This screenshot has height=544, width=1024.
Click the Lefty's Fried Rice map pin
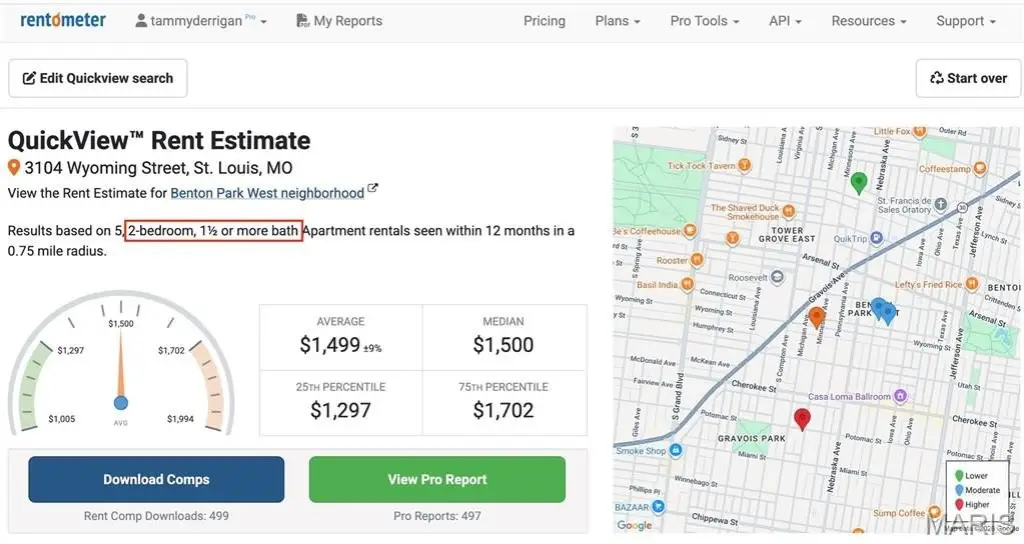pos(972,283)
